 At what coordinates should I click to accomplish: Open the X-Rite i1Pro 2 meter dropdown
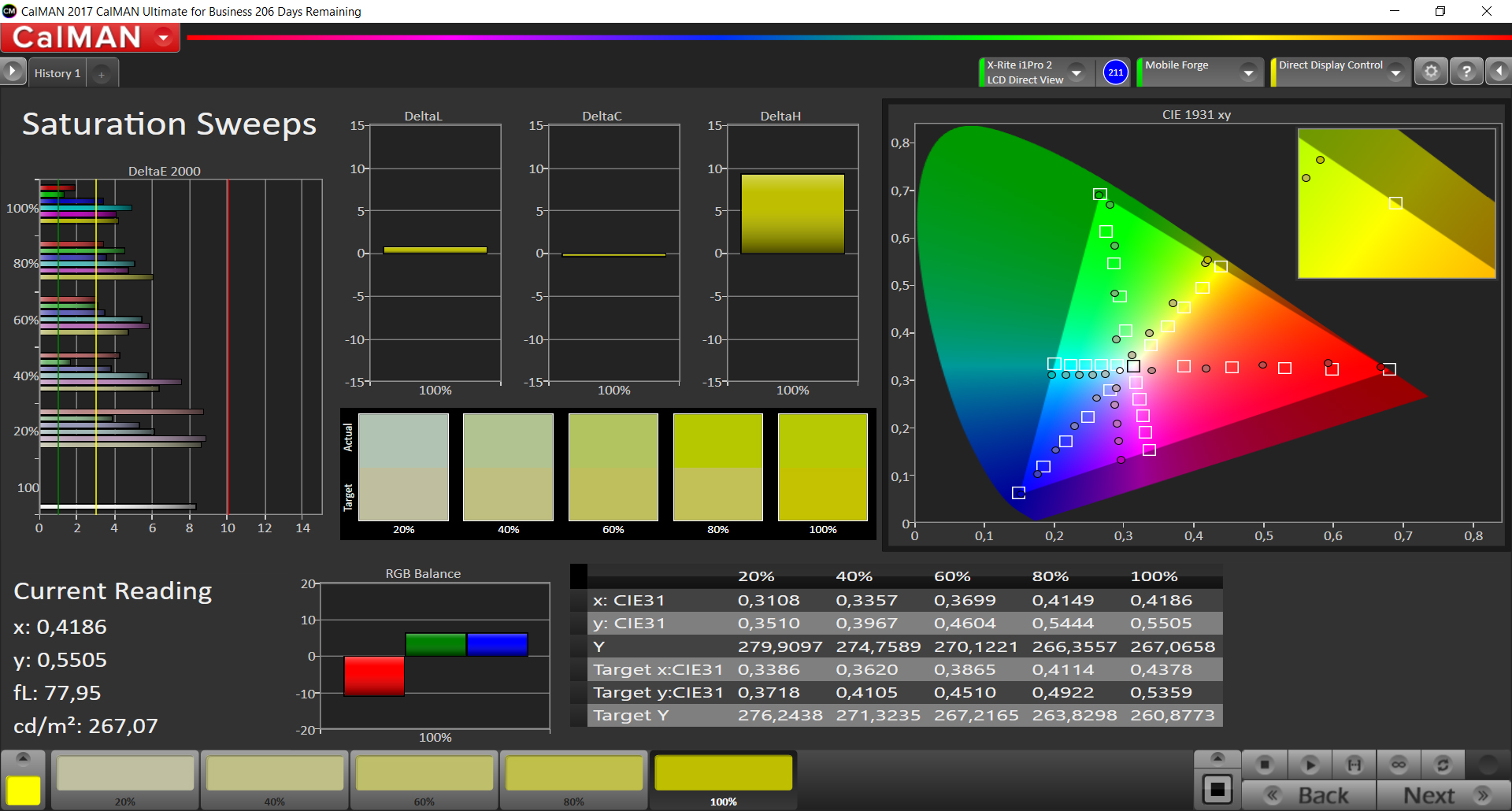tap(1077, 72)
